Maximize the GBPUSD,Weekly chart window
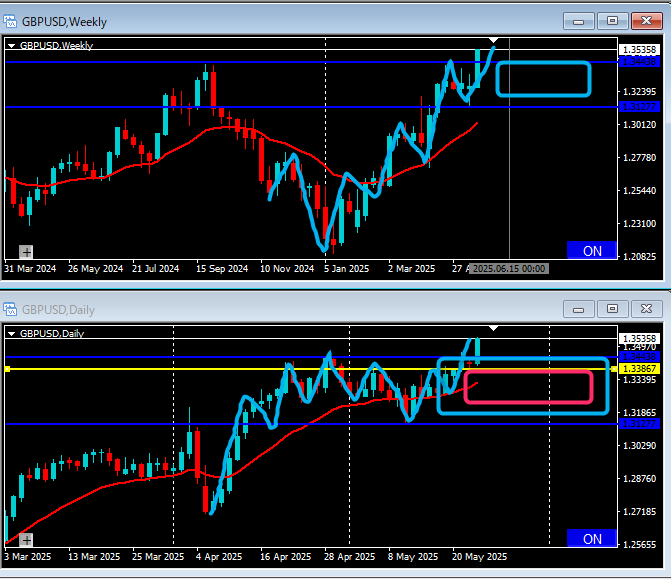Viewport: 671px width, 580px height. coord(612,21)
